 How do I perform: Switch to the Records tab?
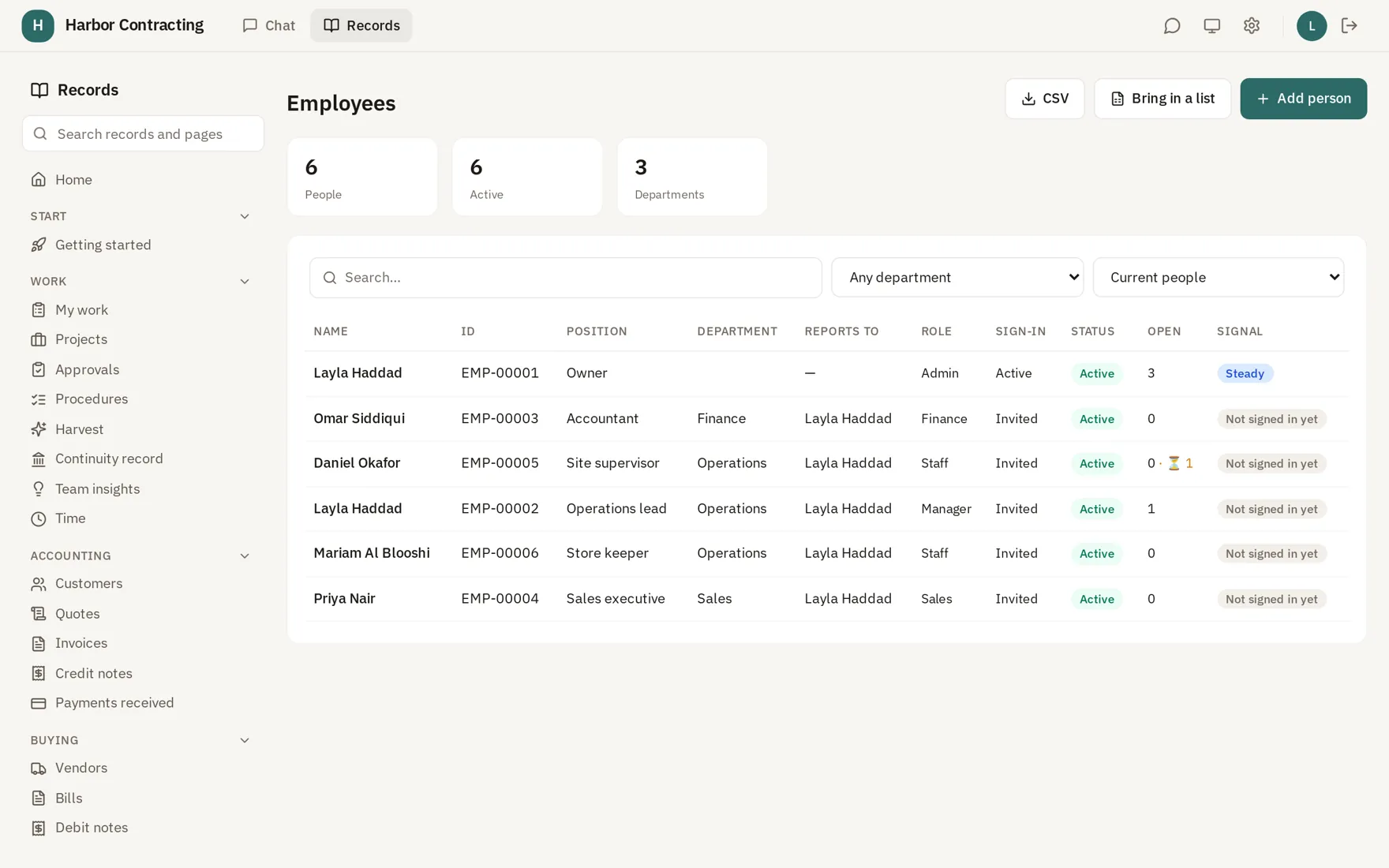[361, 25]
